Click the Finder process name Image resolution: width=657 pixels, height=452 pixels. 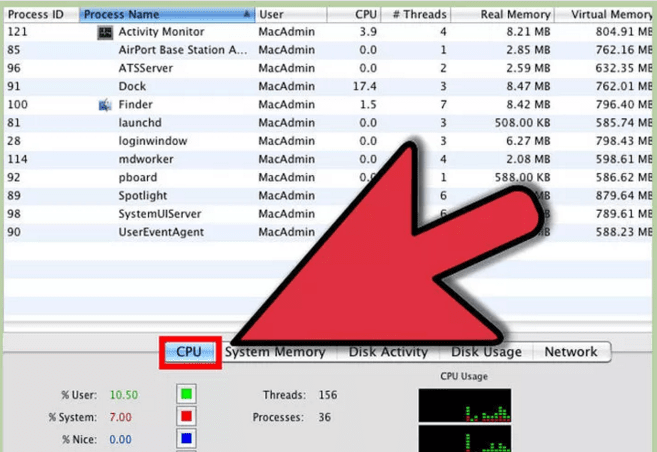pyautogui.click(x=135, y=105)
